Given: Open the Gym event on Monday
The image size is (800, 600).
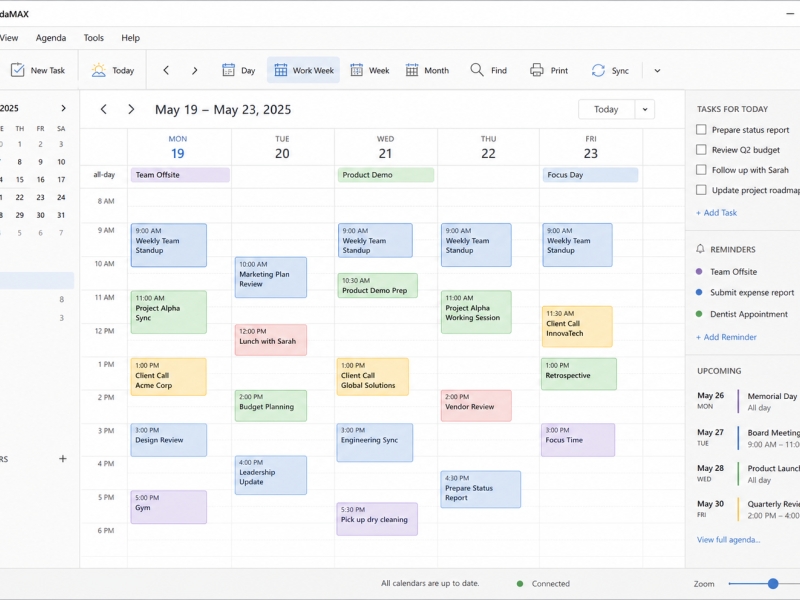Looking at the screenshot, I should tap(169, 507).
